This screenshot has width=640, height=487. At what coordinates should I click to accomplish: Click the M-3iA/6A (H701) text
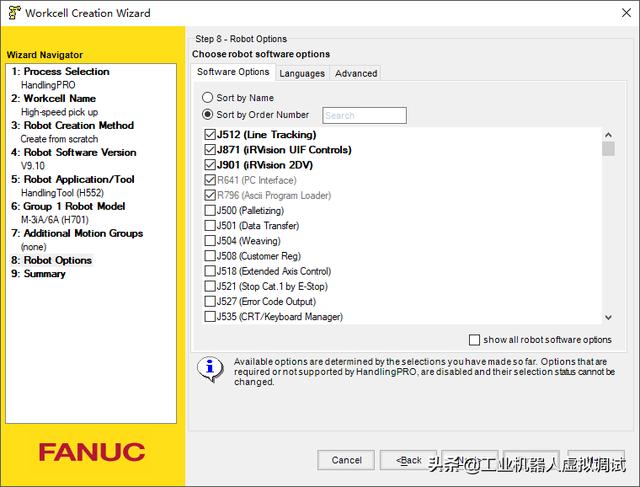pyautogui.click(x=55, y=220)
